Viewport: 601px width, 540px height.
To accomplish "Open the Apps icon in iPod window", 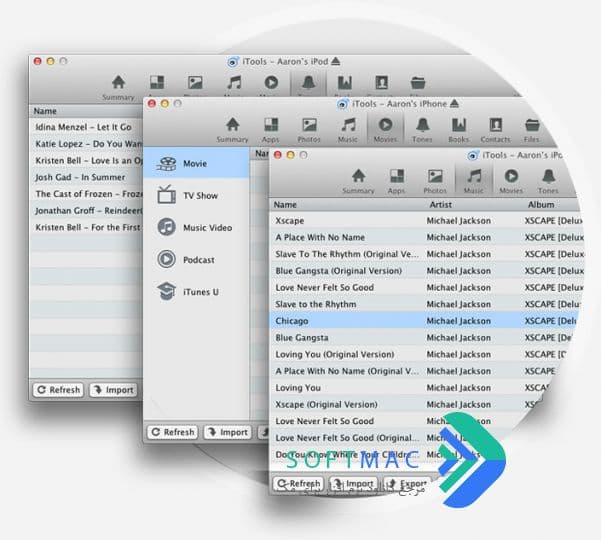I will tap(157, 83).
